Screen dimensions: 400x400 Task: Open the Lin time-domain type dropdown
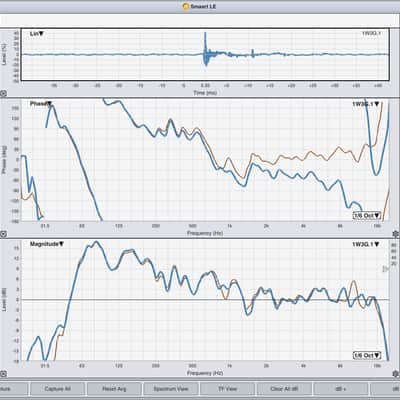pos(37,34)
